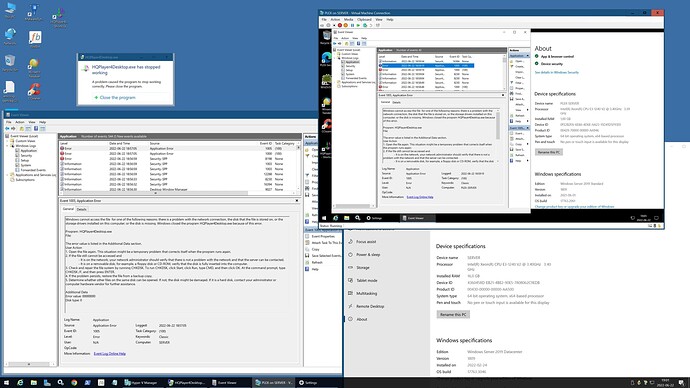Click Pause button in VM toolbar
Screen dimensions: 690x388
[x=352, y=26]
